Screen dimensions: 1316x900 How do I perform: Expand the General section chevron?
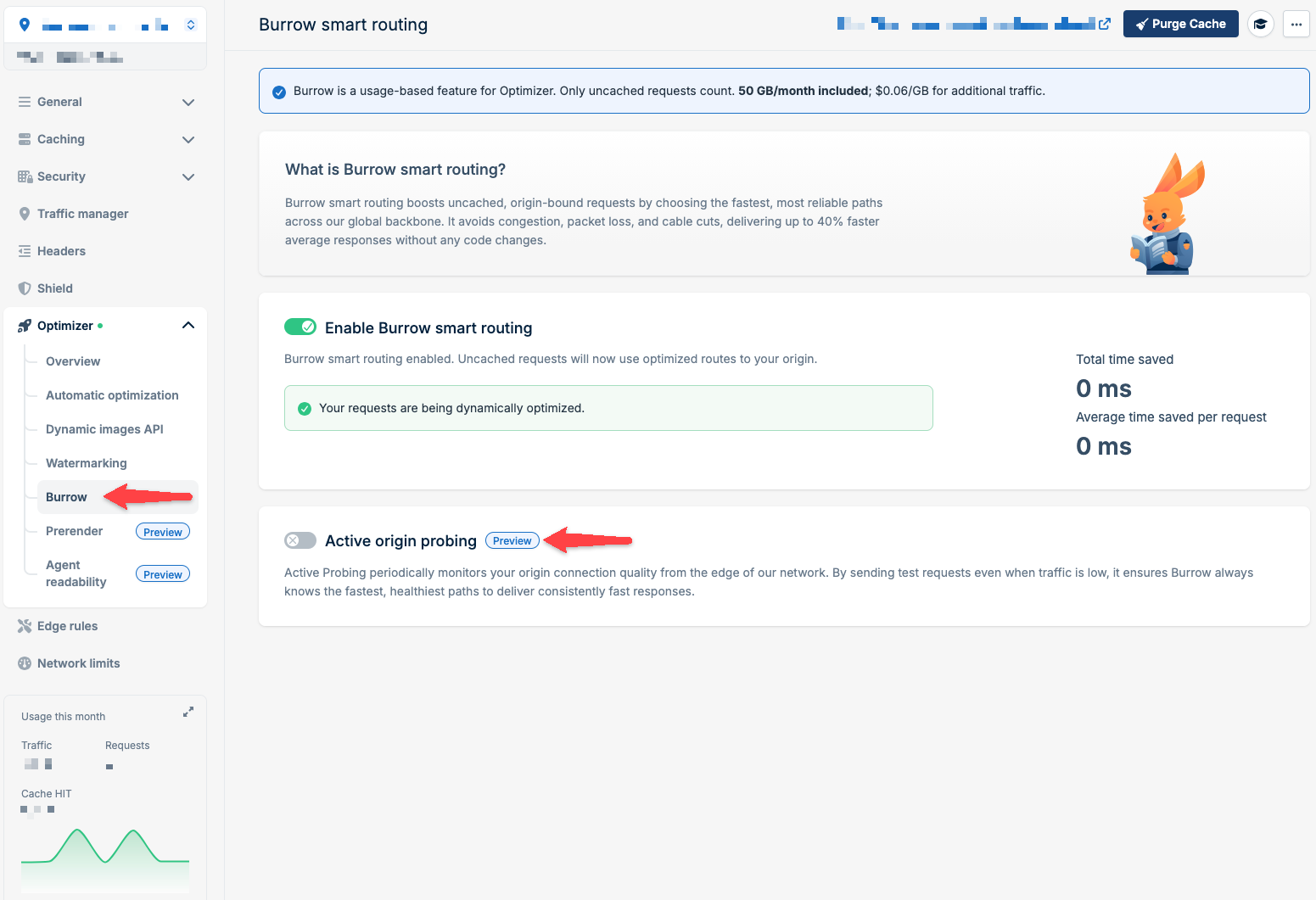pos(188,103)
